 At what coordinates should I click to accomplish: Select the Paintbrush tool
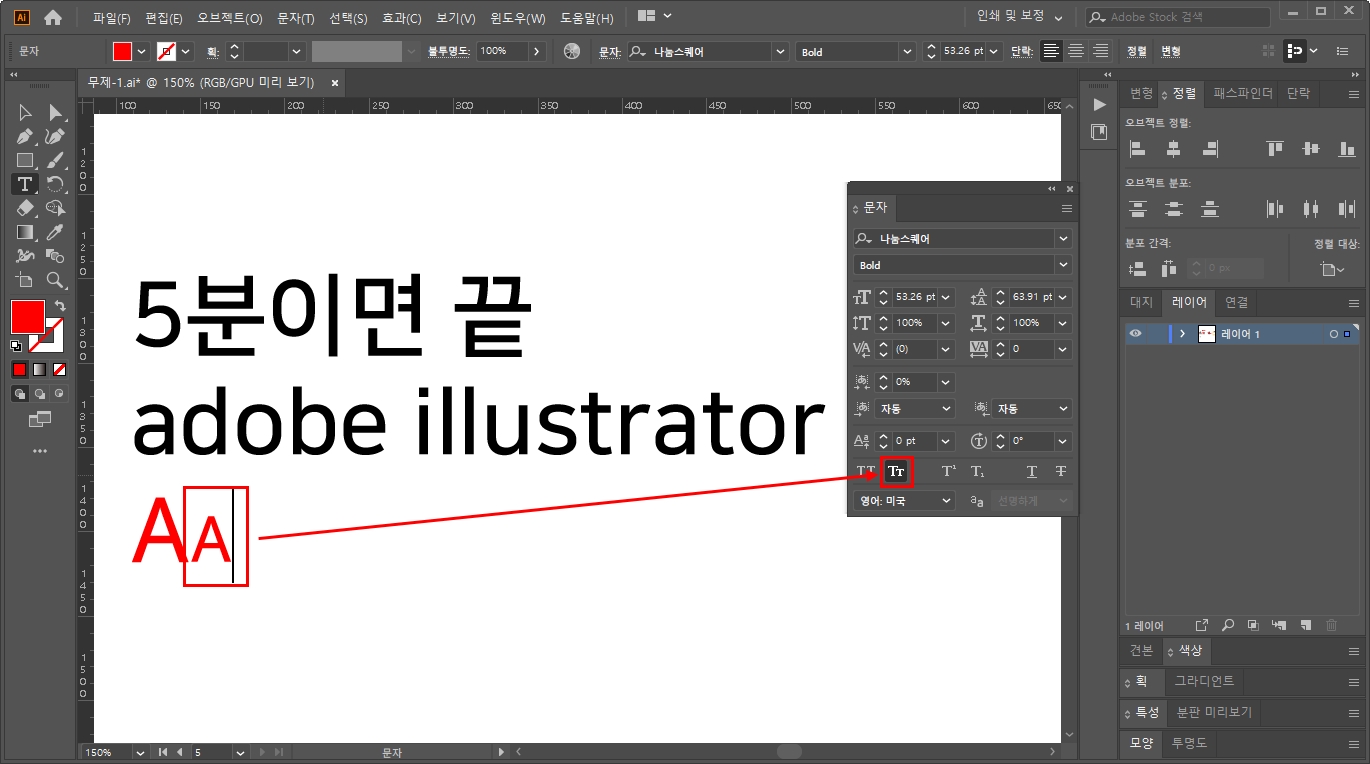55,160
